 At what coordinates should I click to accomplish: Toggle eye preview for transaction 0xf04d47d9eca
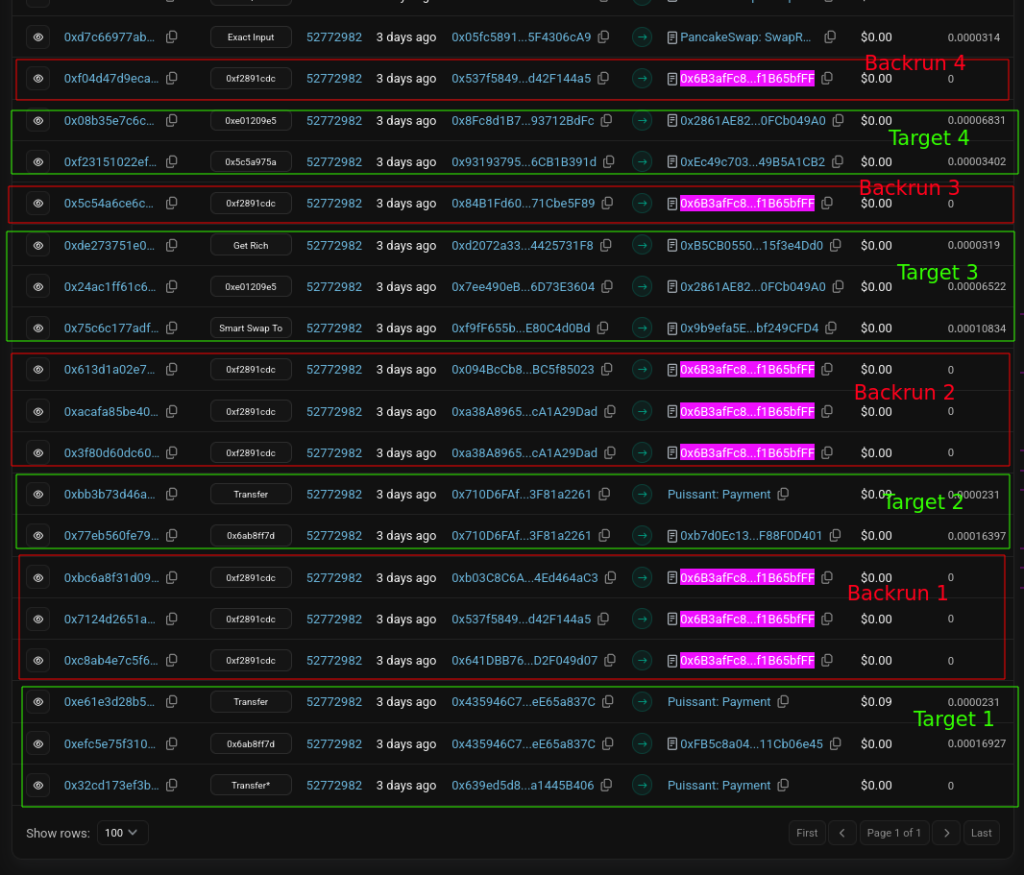(38, 78)
